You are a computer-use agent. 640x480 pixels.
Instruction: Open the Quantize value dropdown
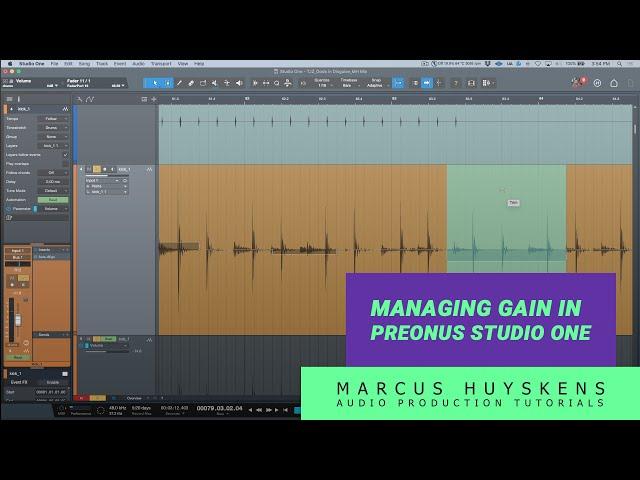(322, 83)
